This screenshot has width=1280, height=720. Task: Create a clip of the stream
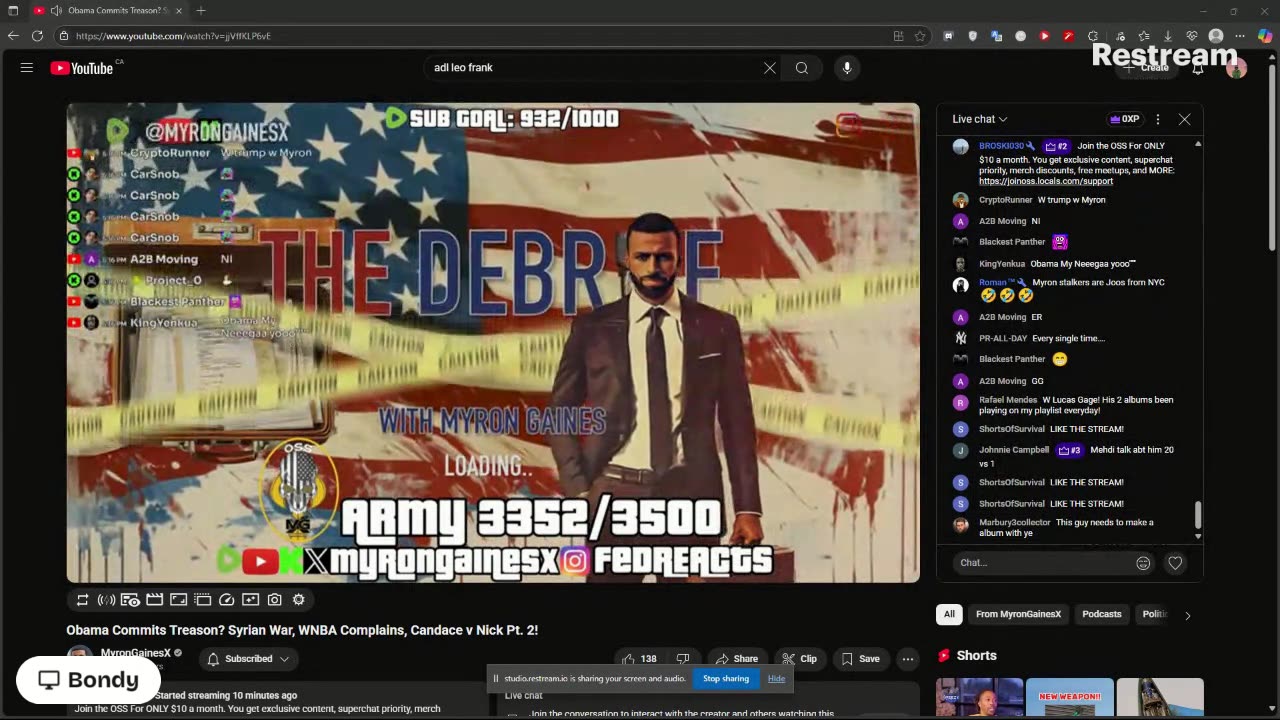[x=799, y=659]
